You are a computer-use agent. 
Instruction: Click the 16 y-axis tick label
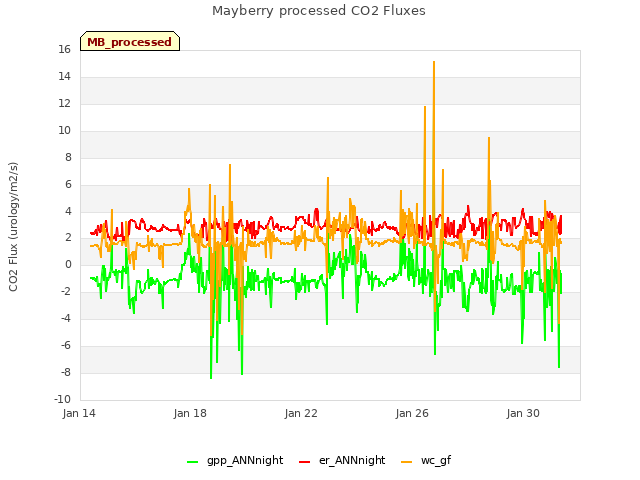pyautogui.click(x=64, y=50)
